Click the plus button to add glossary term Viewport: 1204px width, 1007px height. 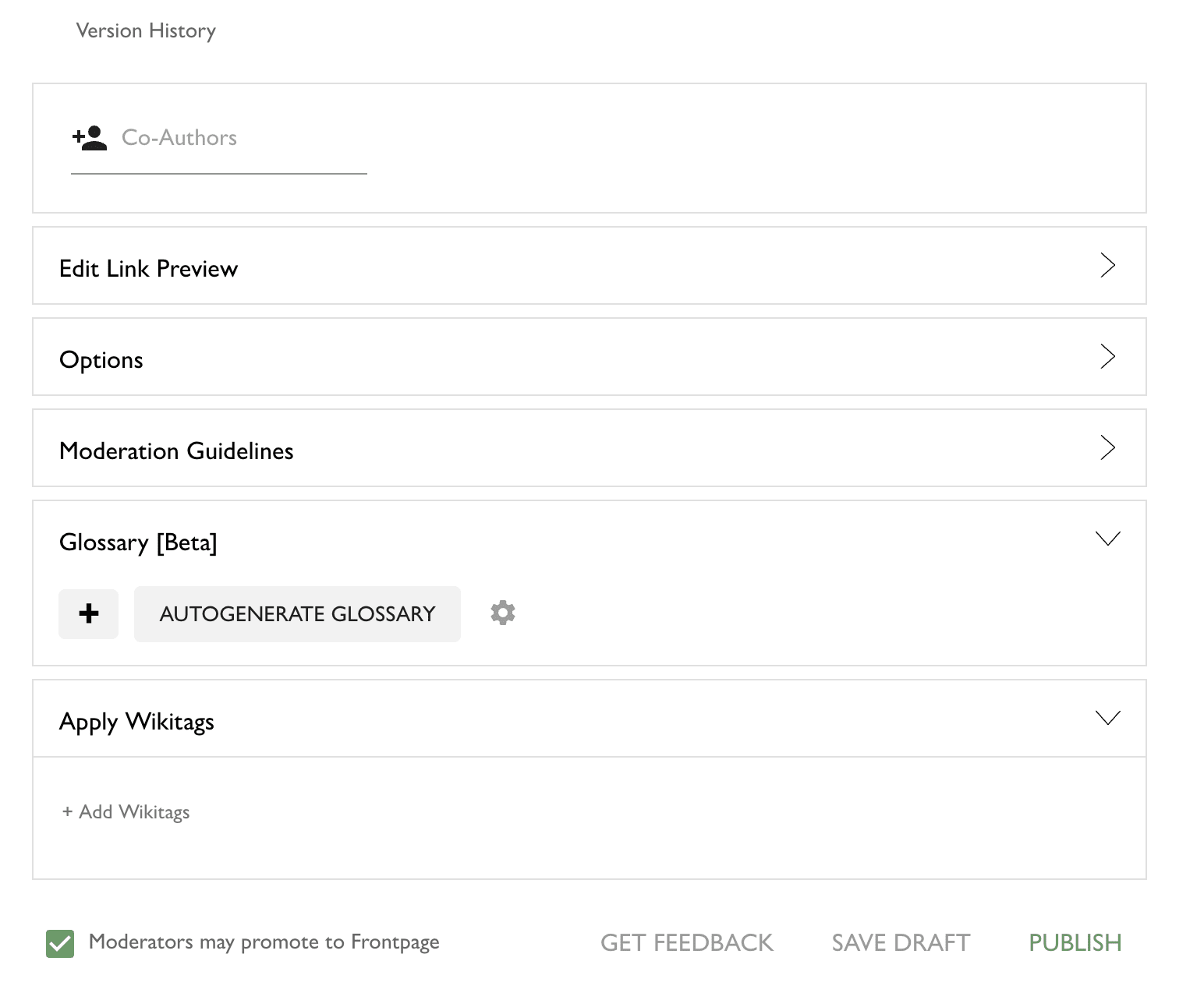89,614
